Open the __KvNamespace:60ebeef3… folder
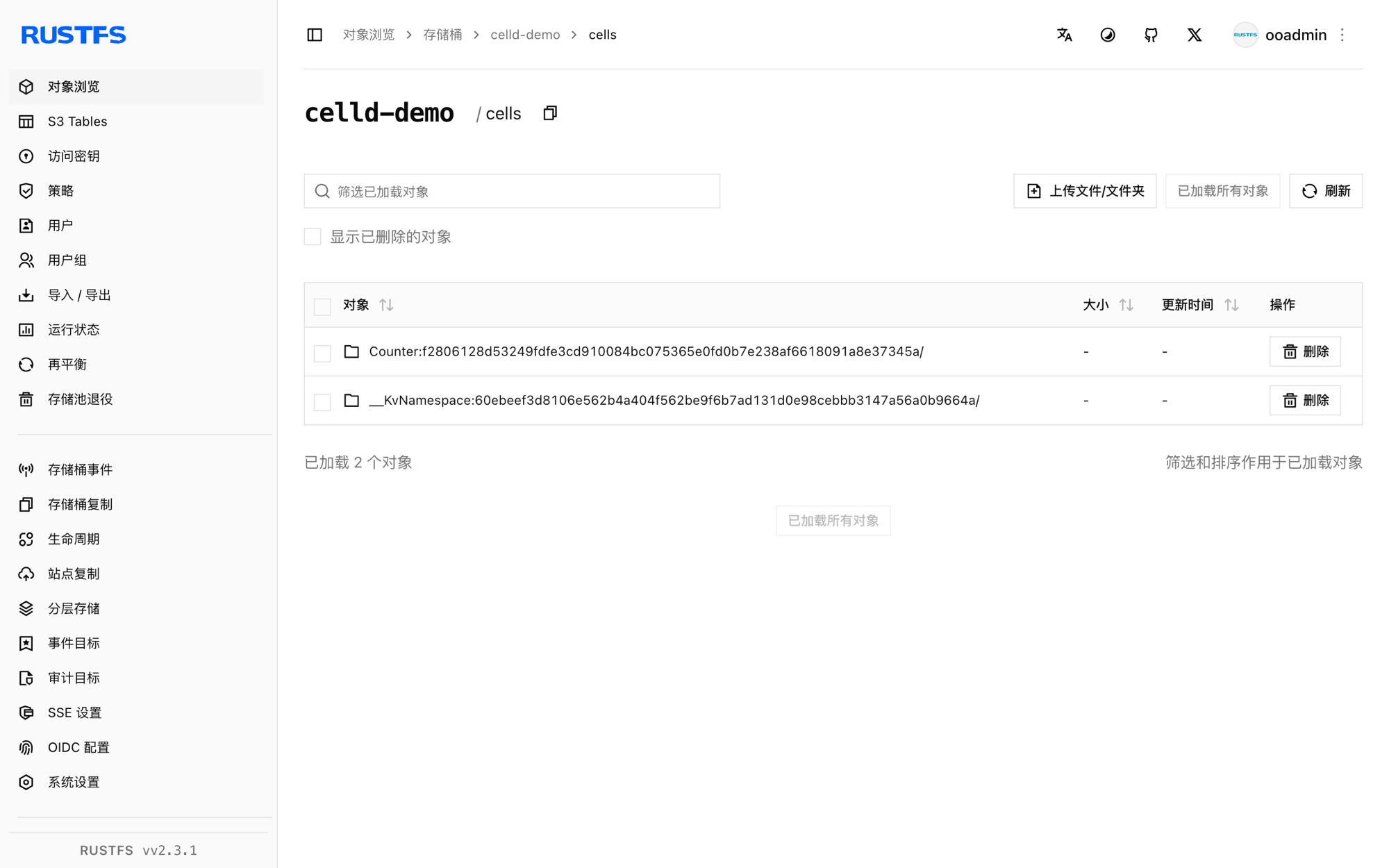The image size is (1389, 868). [x=674, y=401]
